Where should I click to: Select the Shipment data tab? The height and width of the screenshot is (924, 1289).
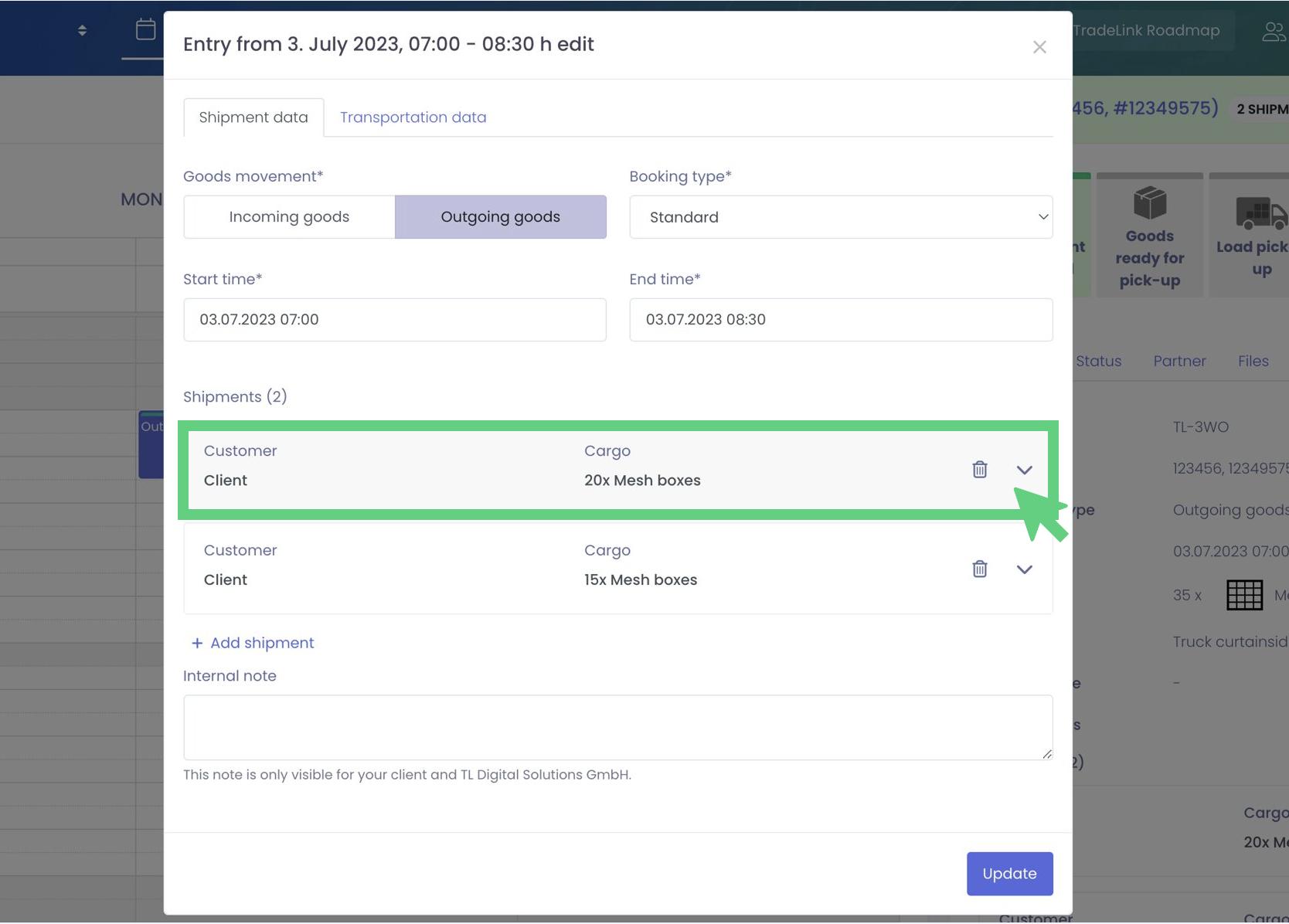coord(253,117)
